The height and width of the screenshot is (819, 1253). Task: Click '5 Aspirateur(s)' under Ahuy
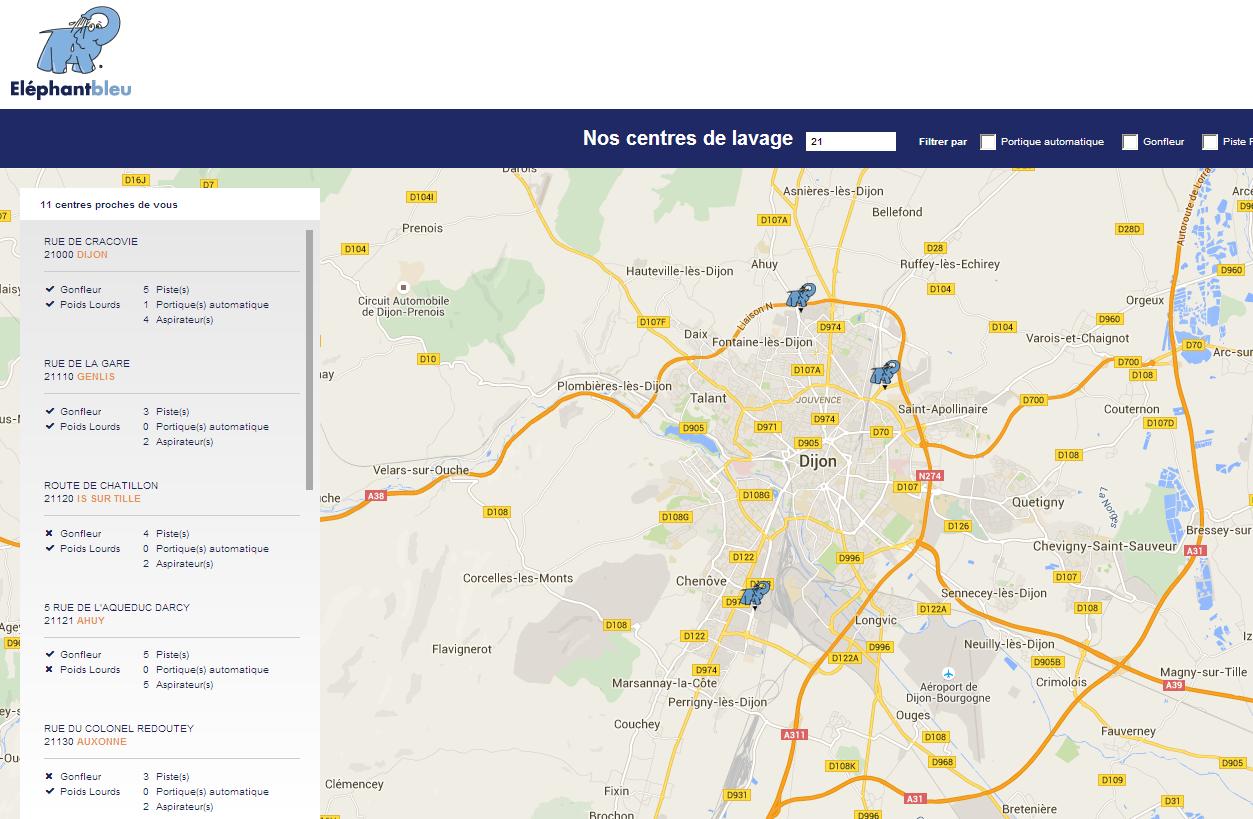coord(178,685)
